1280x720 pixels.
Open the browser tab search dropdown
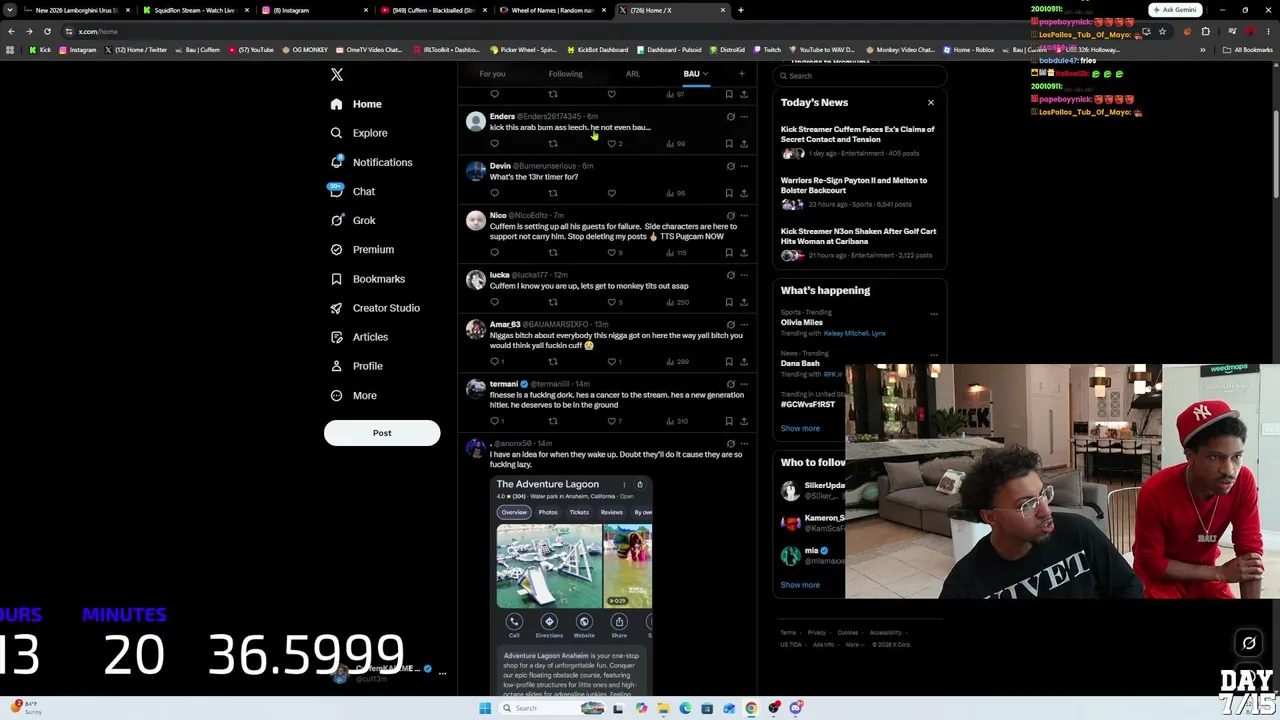point(9,10)
